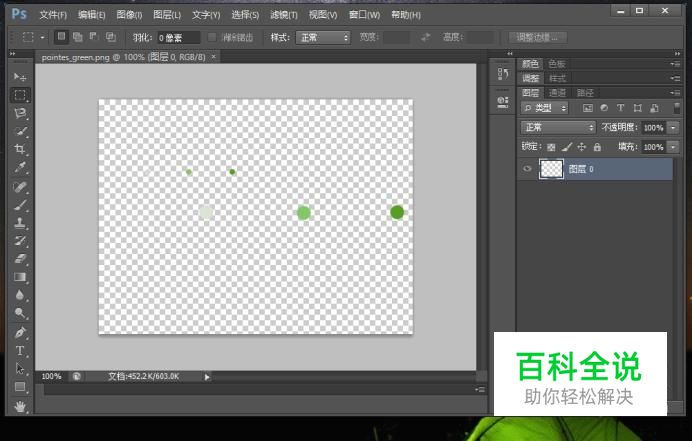Open the Color panel flyout menu
Viewport: 692px width, 441px height.
pyautogui.click(x=675, y=64)
